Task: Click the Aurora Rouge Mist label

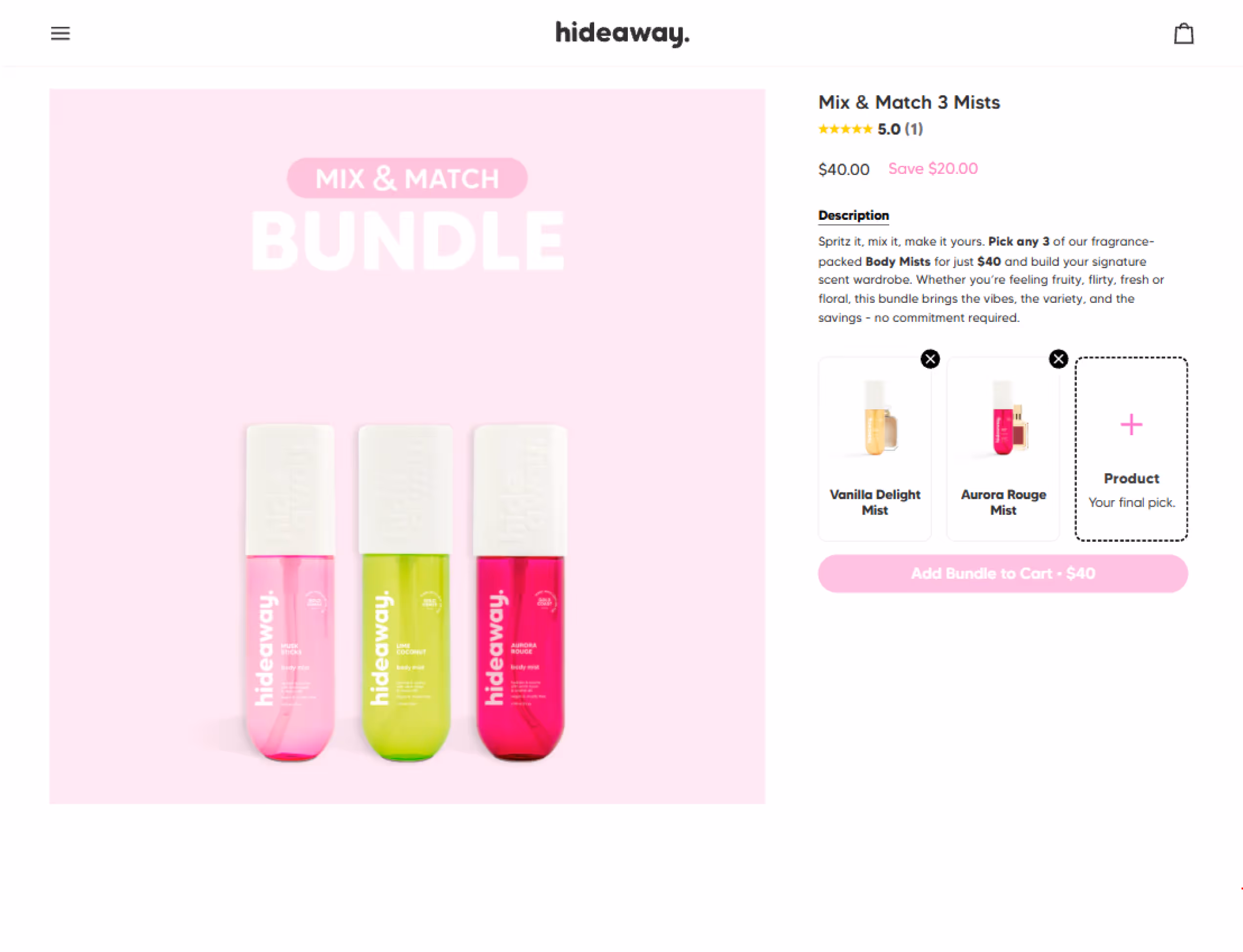Action: (1003, 502)
